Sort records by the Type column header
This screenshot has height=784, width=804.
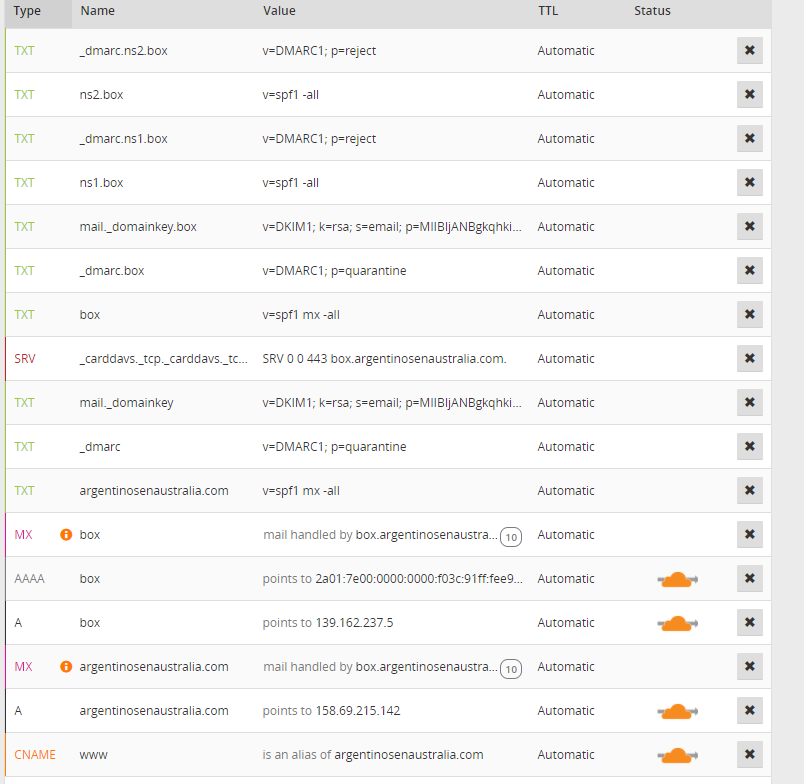click(x=27, y=11)
